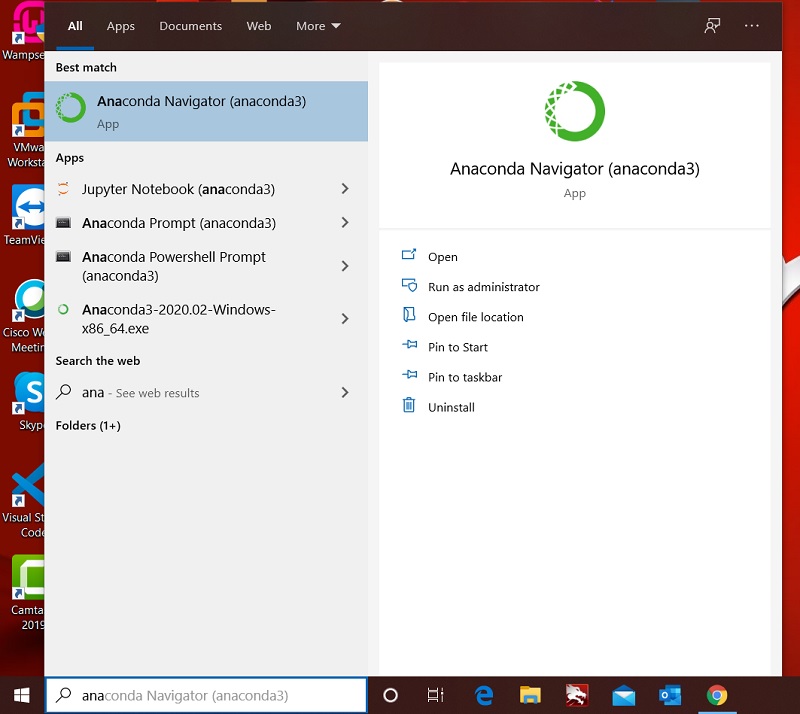Click the Anaconda3 installer exe icon
Viewport: 800px width, 714px height.
[x=63, y=309]
